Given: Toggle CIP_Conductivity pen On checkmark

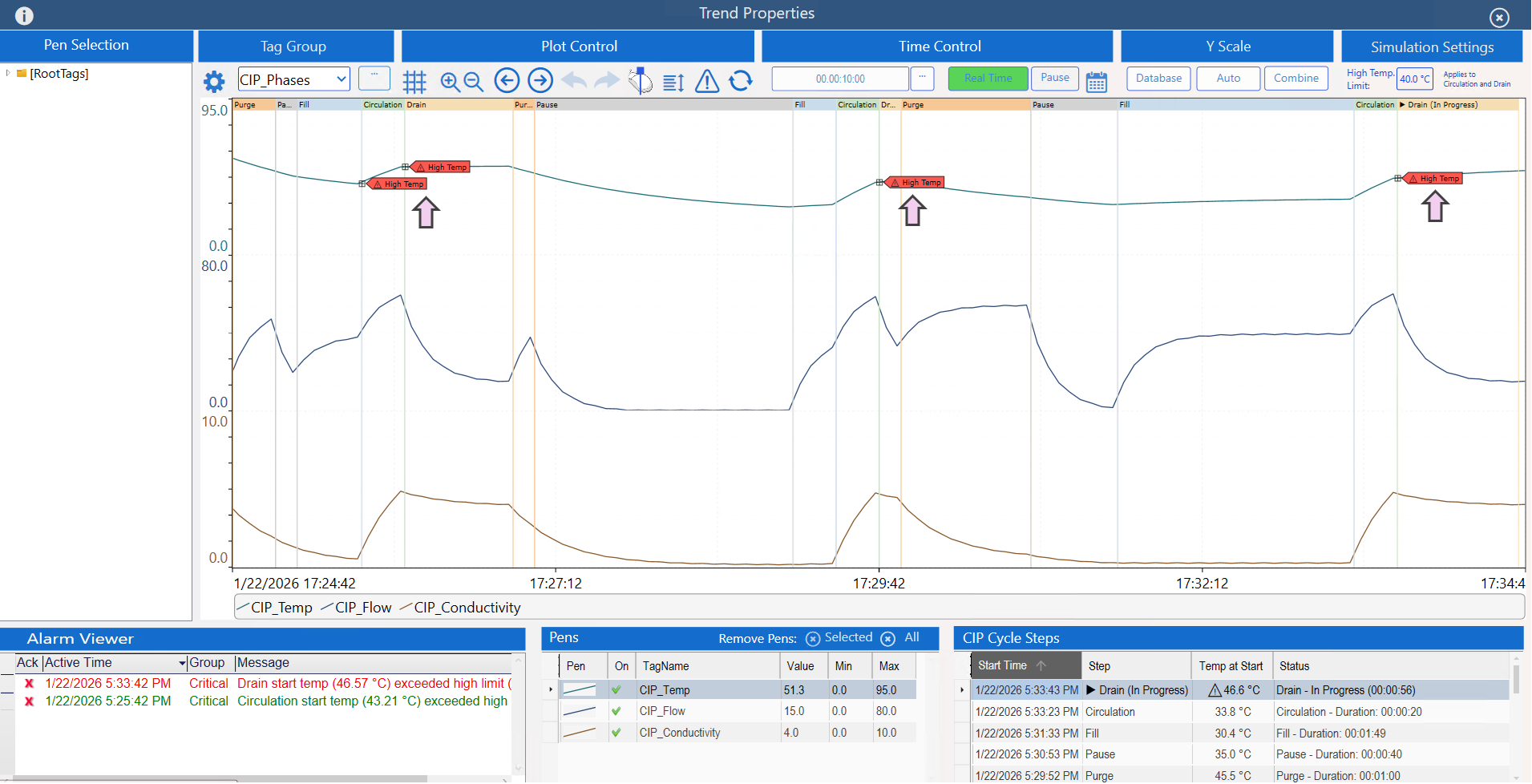Looking at the screenshot, I should pyautogui.click(x=616, y=733).
